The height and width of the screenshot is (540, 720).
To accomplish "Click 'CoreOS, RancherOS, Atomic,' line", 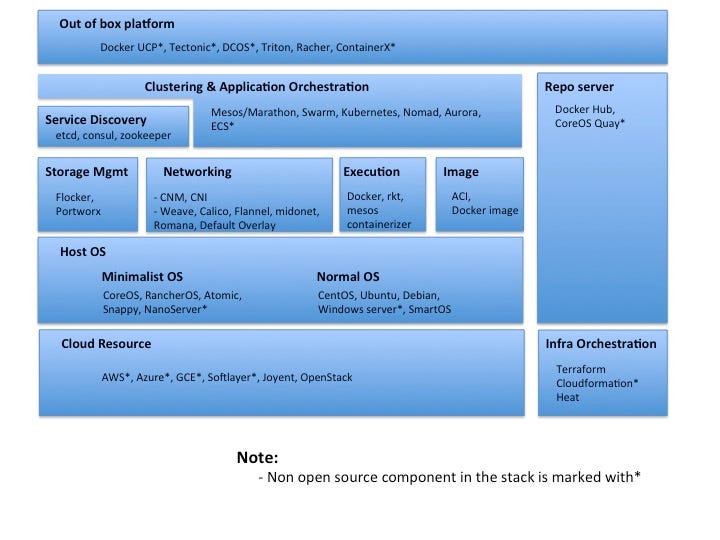I will (x=172, y=295).
